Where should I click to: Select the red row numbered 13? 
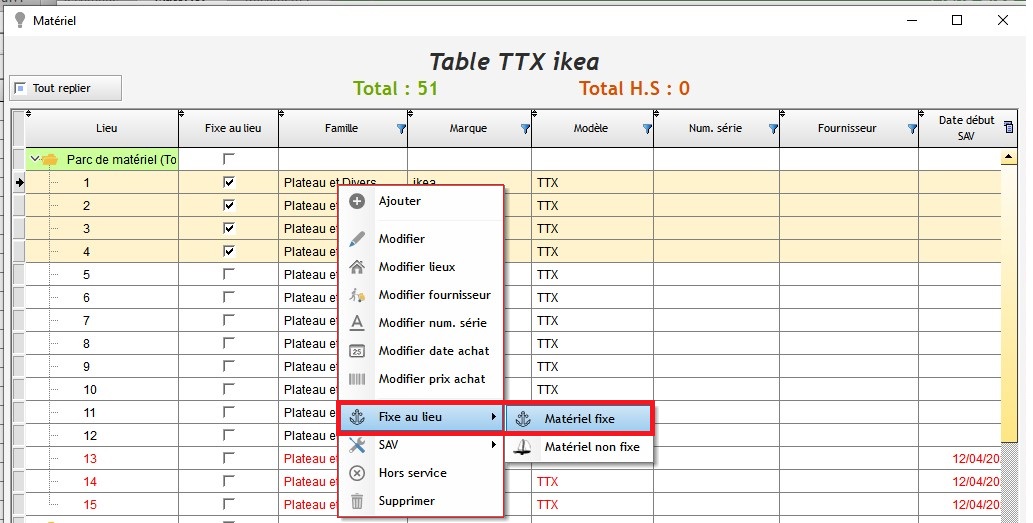(x=90, y=458)
